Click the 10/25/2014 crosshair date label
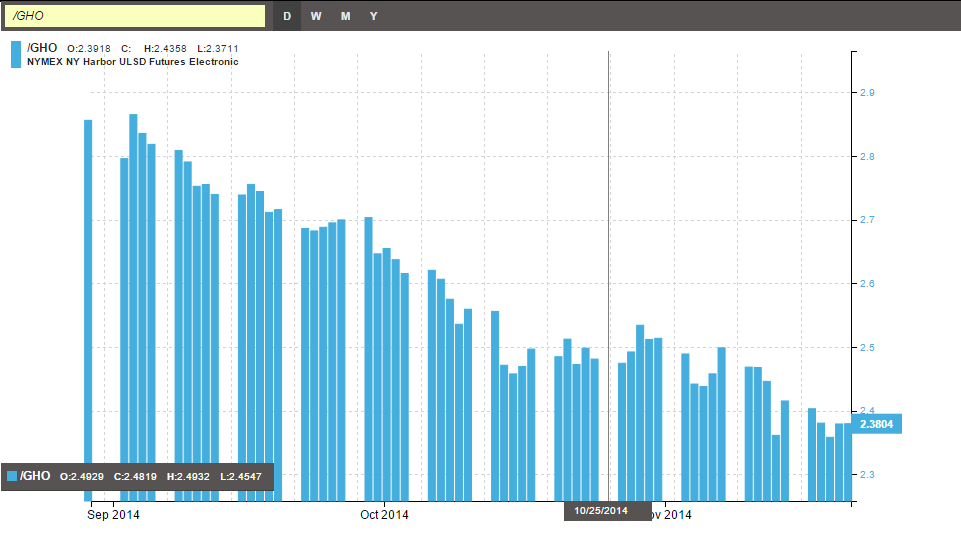 (601, 511)
